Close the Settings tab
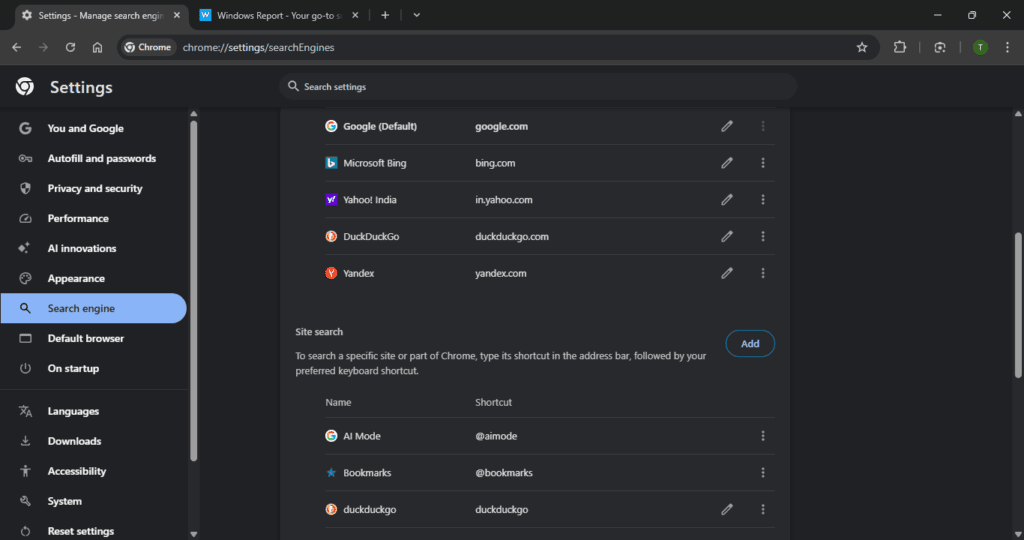This screenshot has height=540, width=1024. click(x=176, y=15)
